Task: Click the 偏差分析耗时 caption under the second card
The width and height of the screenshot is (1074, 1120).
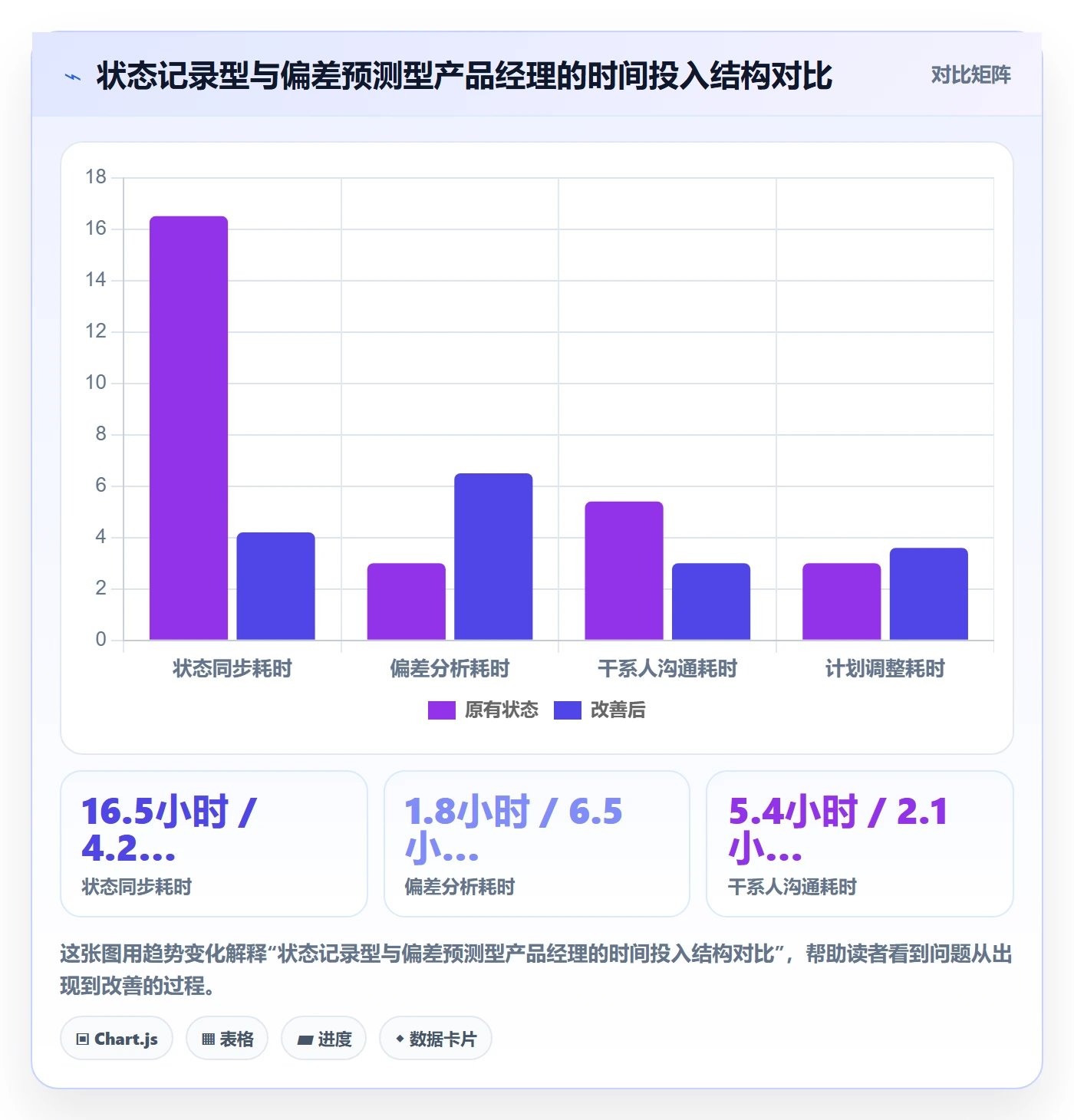Action: pyautogui.click(x=460, y=887)
